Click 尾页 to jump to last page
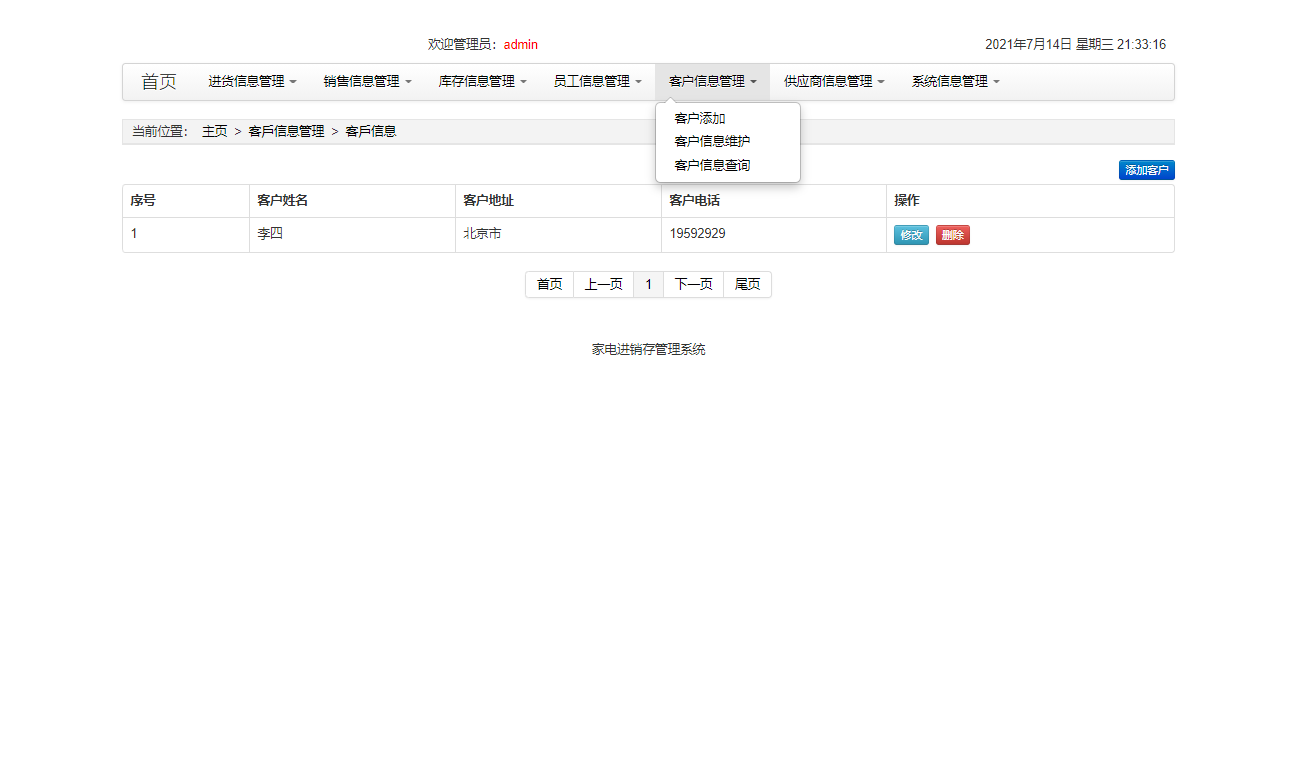 coord(747,284)
